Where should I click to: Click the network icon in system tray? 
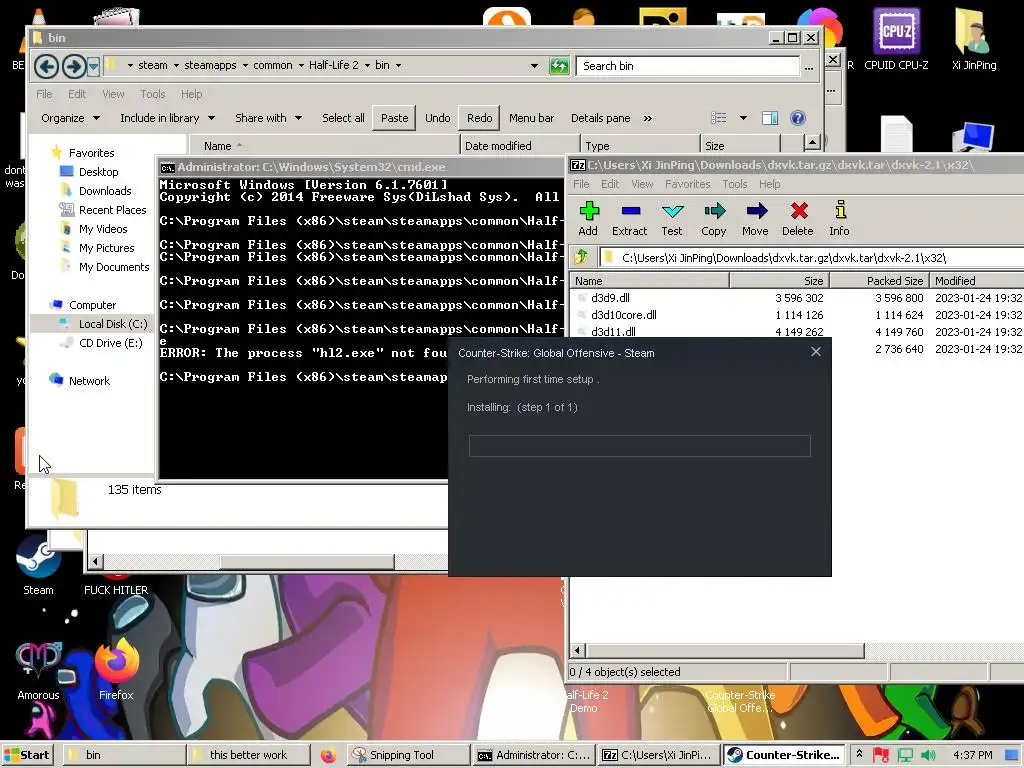[905, 755]
